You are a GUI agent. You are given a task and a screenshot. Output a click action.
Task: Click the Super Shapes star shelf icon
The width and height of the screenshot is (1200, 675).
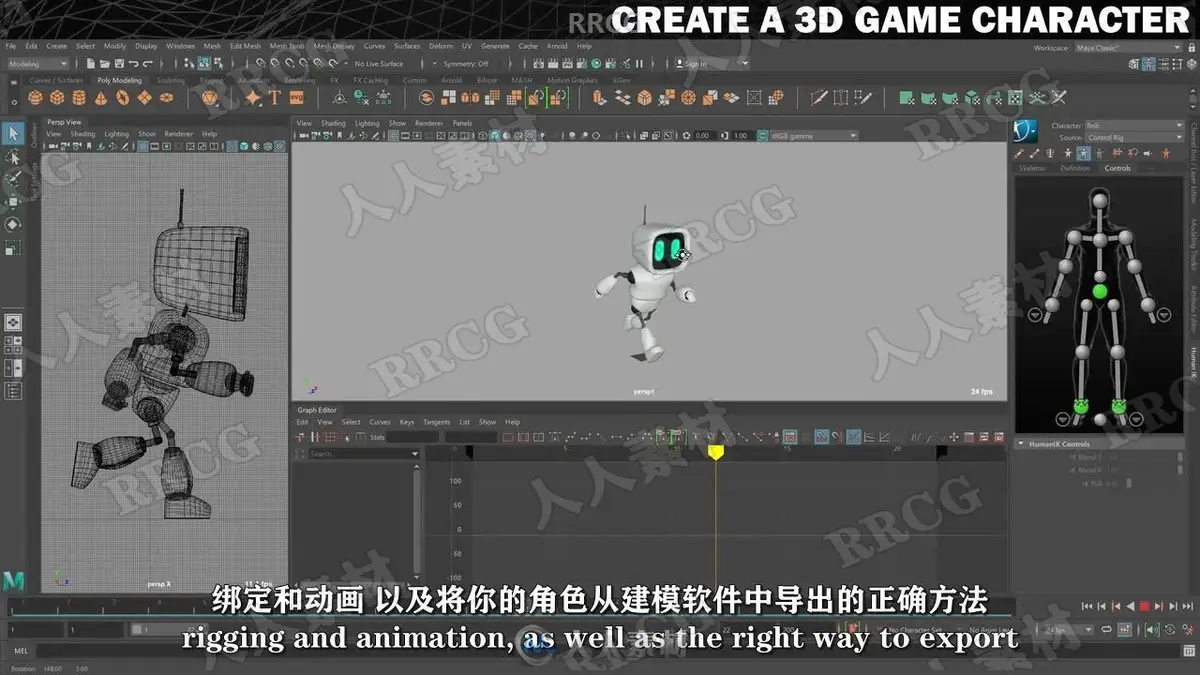point(253,98)
